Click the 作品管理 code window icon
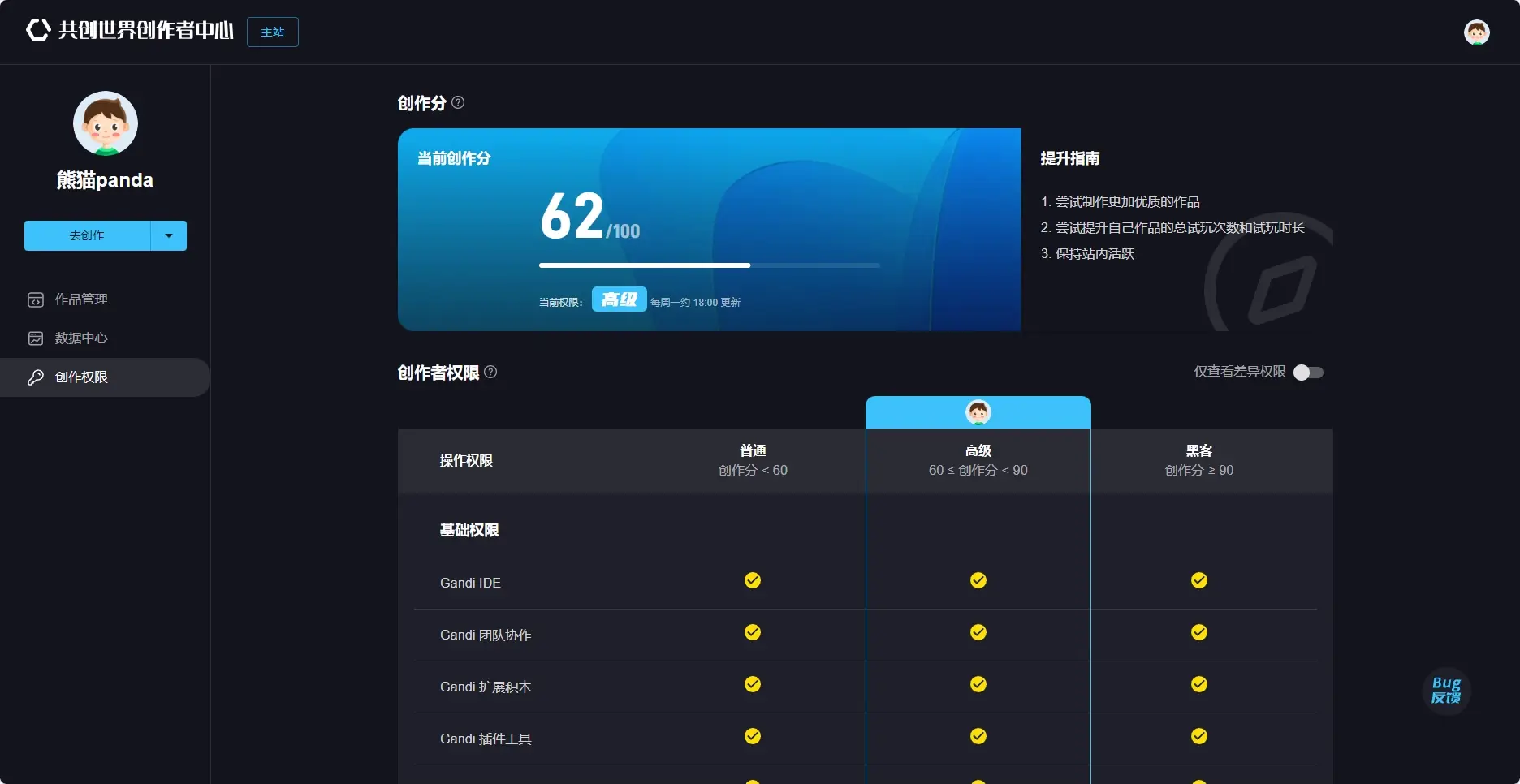 36,299
